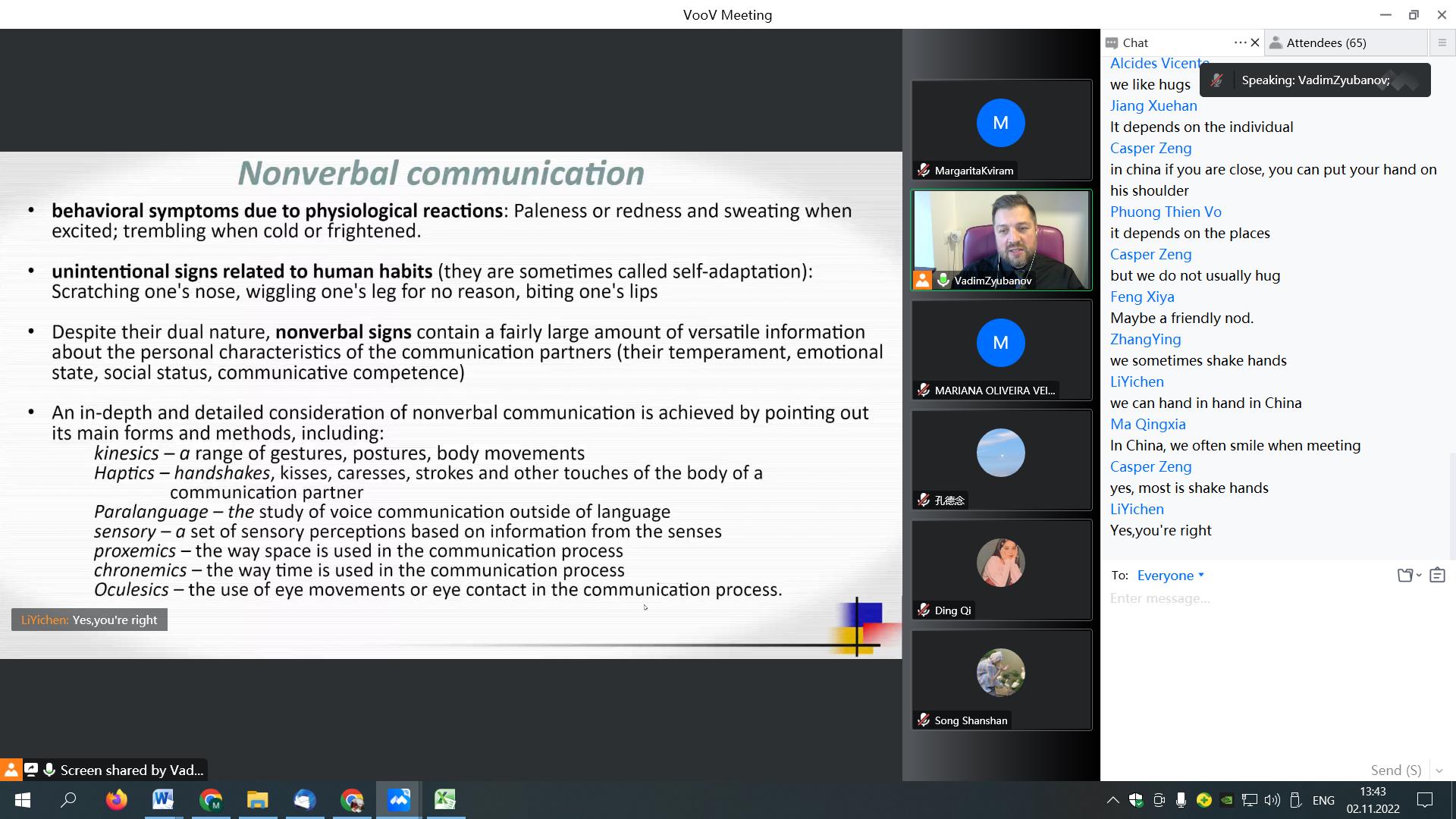Click the 'Screen shared by Vad...' label
Image resolution: width=1456 pixels, height=819 pixels.
(132, 770)
